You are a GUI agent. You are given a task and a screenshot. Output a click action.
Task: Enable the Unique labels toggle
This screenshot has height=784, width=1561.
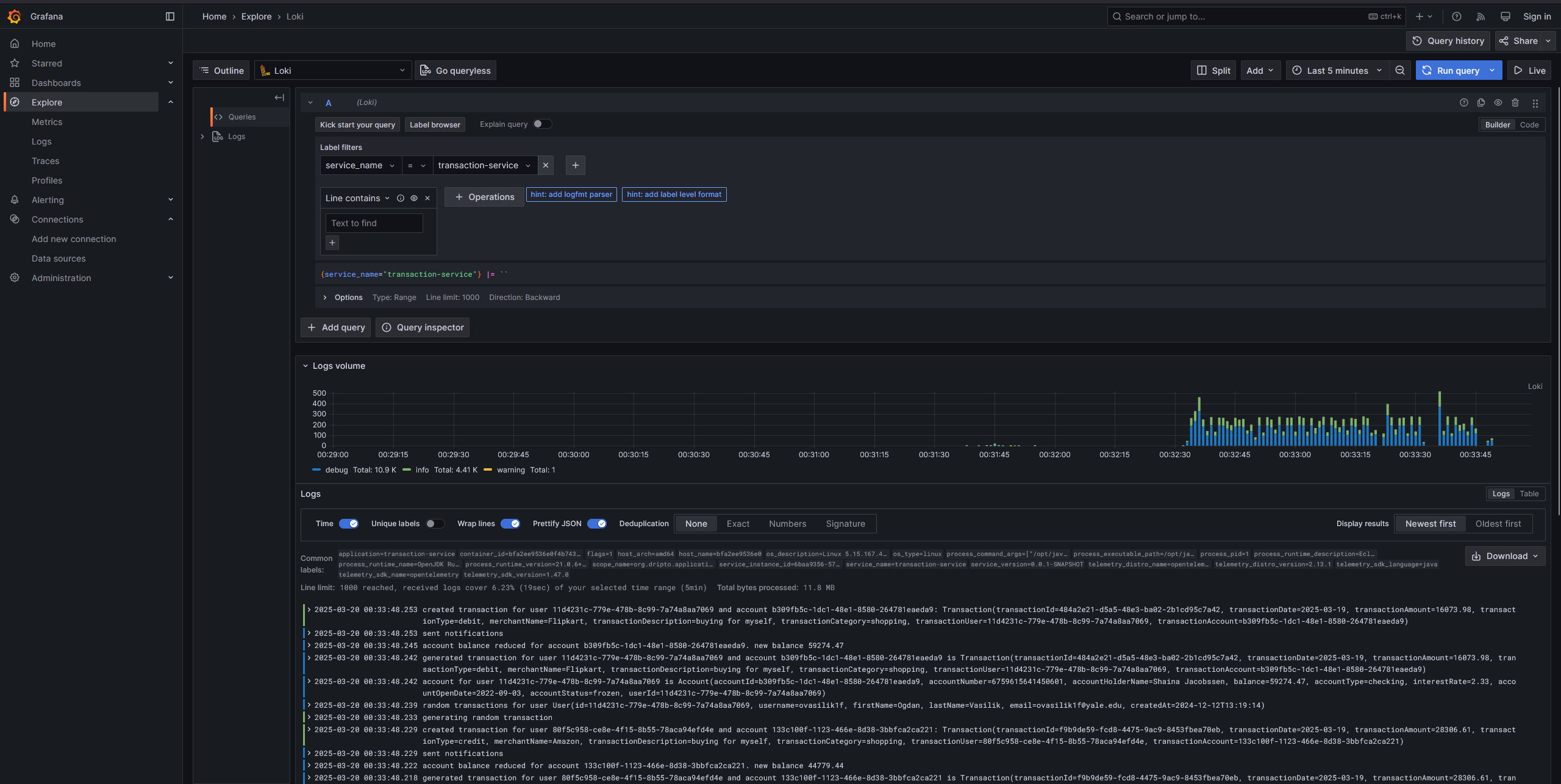tap(435, 524)
